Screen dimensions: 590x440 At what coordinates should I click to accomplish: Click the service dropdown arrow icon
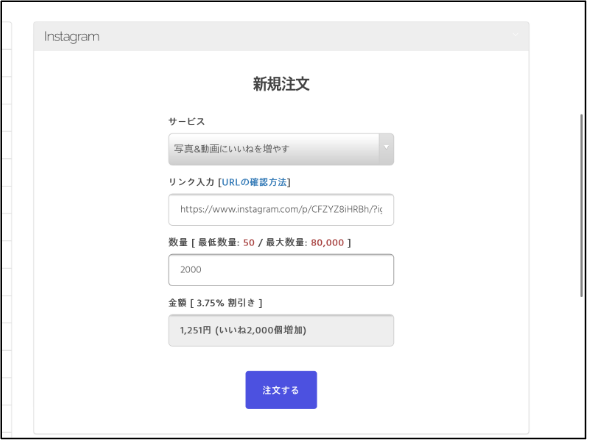[x=386, y=148]
